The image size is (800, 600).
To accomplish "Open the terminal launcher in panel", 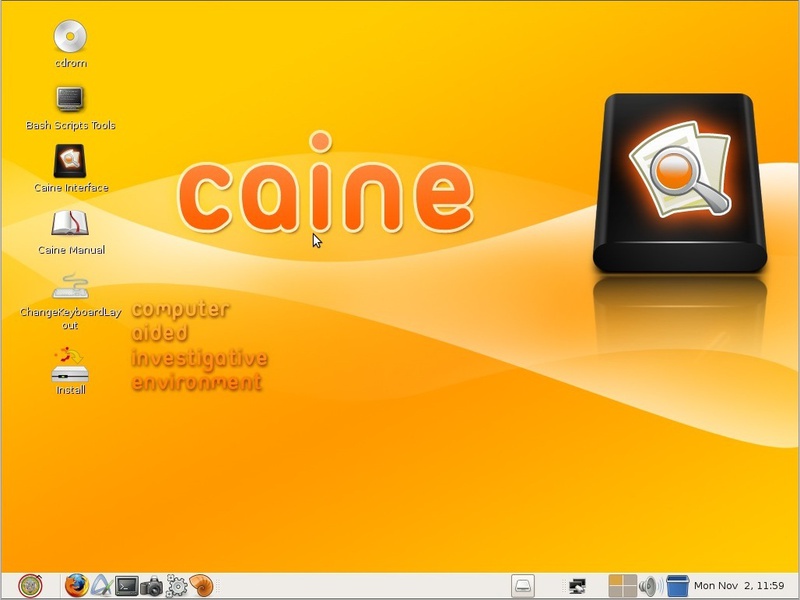I will click(x=127, y=586).
